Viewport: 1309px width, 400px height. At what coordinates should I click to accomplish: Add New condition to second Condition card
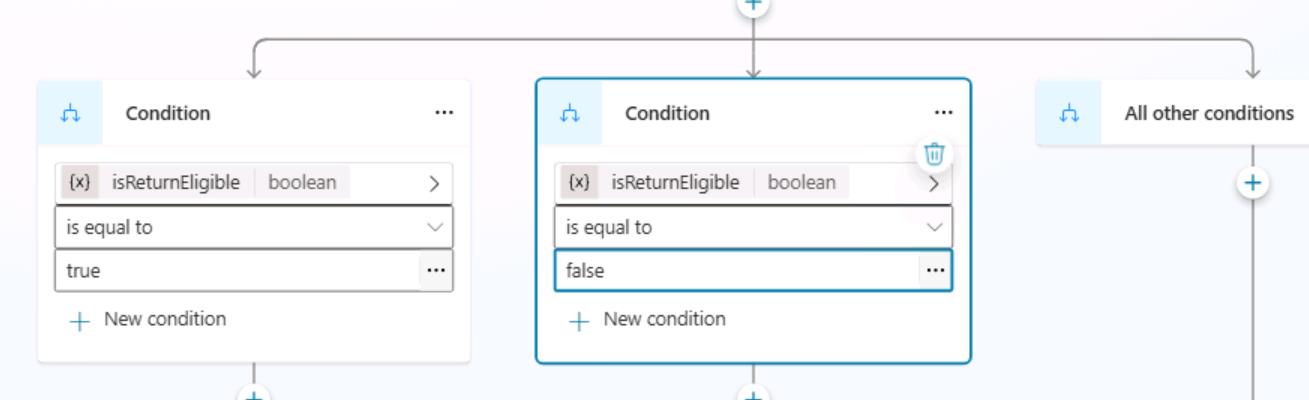648,320
